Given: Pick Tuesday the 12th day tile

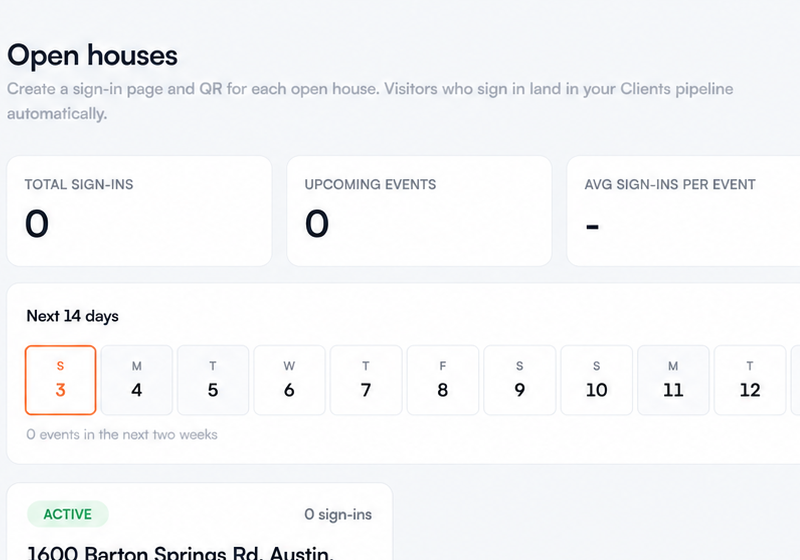Looking at the screenshot, I should pos(750,380).
